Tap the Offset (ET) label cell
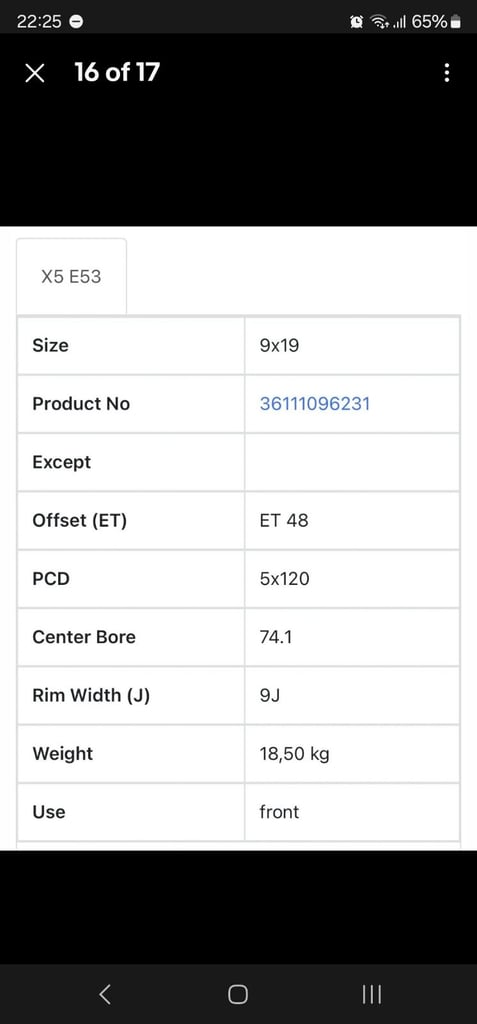This screenshot has width=477, height=1024. point(131,520)
